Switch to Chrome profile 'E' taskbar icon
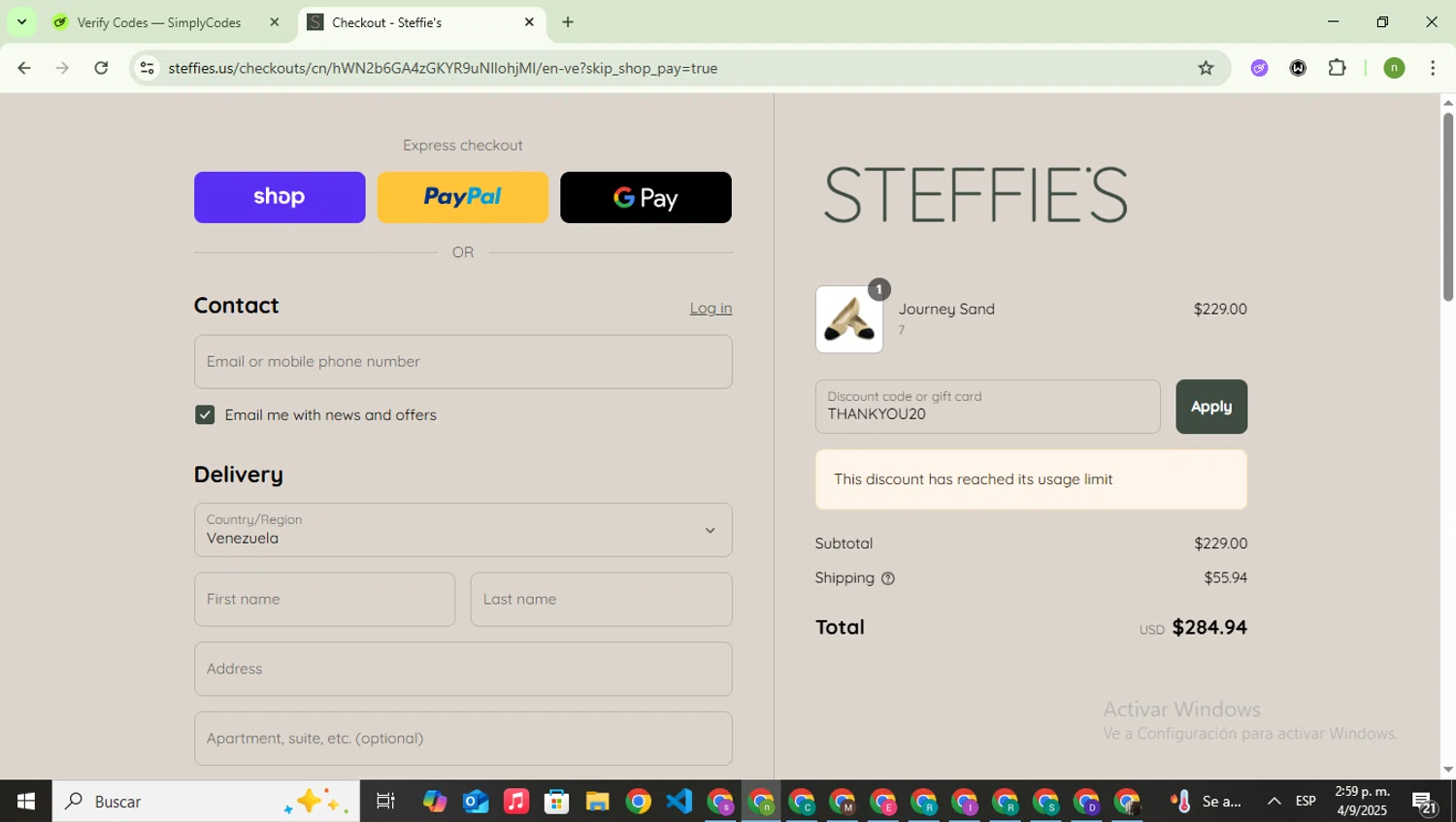Screen dimensions: 1456x822 [883, 802]
